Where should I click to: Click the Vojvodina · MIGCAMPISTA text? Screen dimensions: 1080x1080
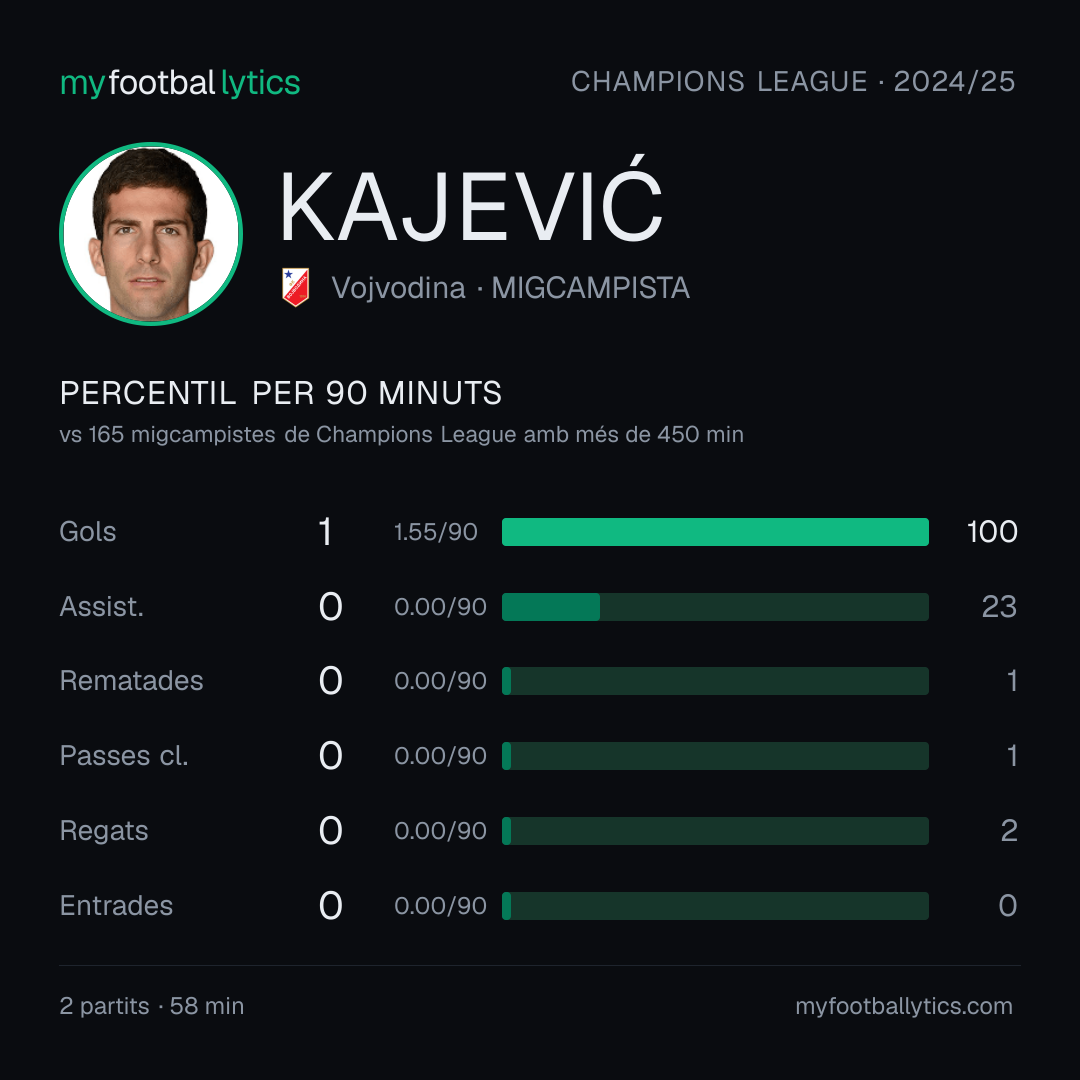510,288
